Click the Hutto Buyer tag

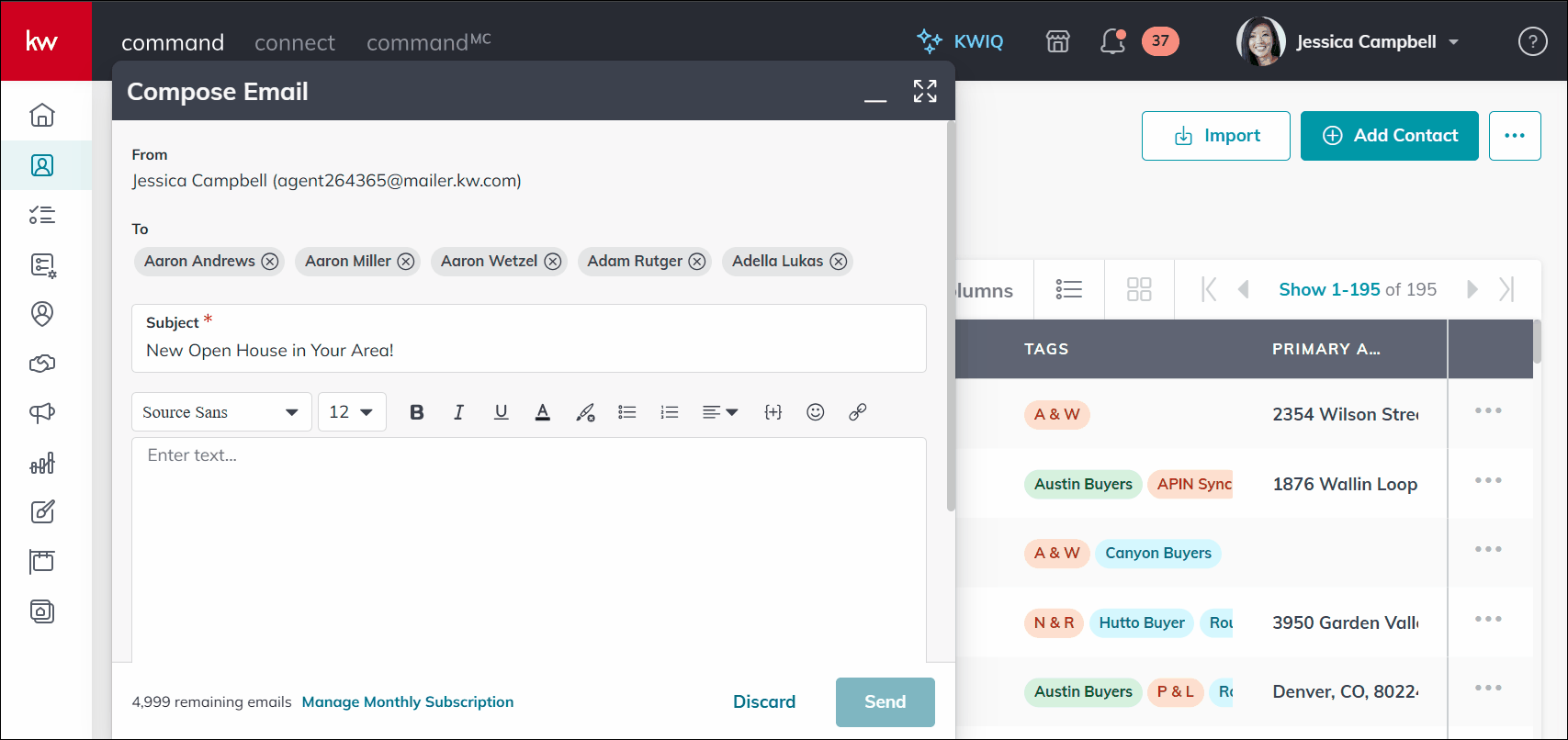pyautogui.click(x=1142, y=622)
